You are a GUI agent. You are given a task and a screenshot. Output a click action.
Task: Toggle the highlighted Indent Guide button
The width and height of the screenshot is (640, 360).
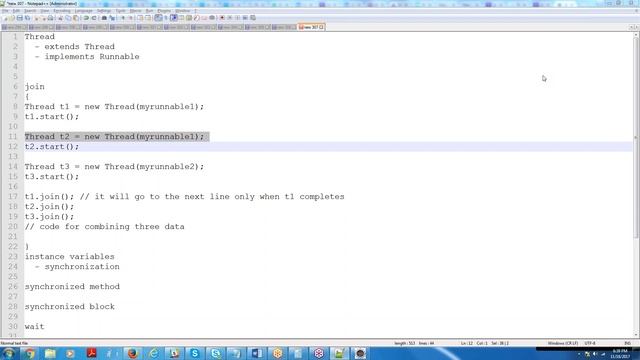tap(174, 18)
